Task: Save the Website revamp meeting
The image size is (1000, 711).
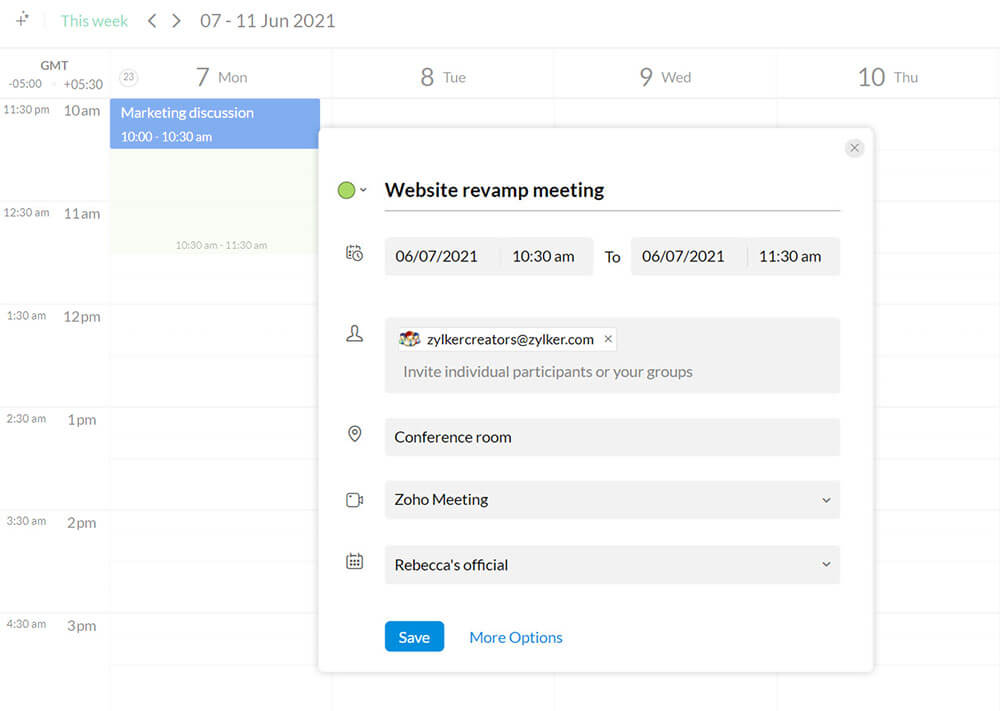Action: (414, 637)
